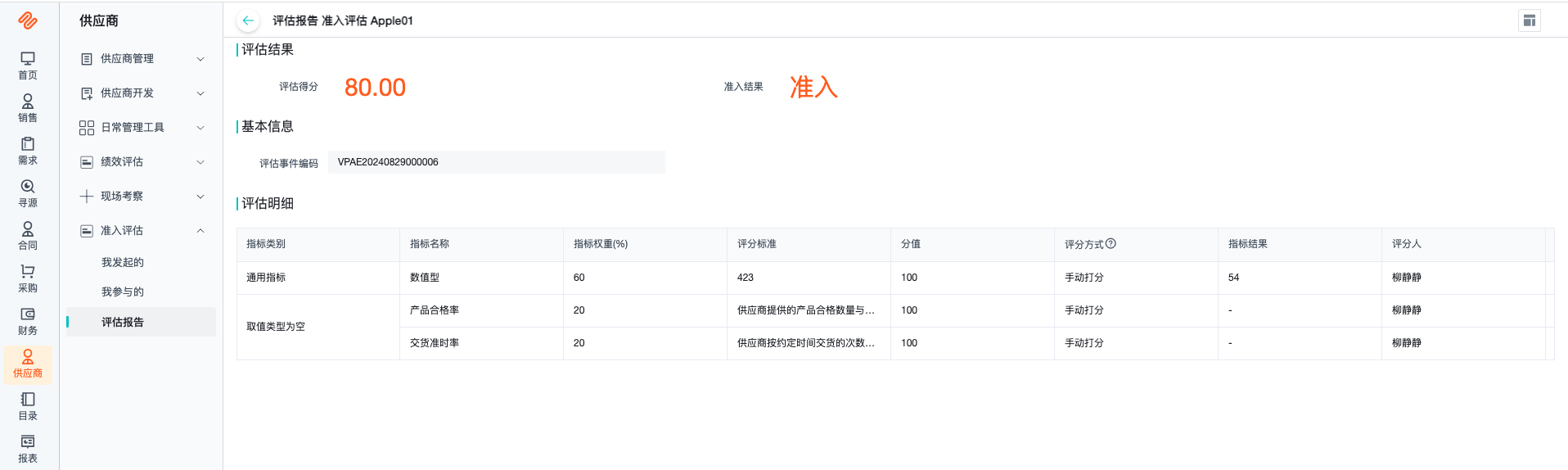
Task: Click the back arrow next to 评估报告
Action: tap(248, 20)
